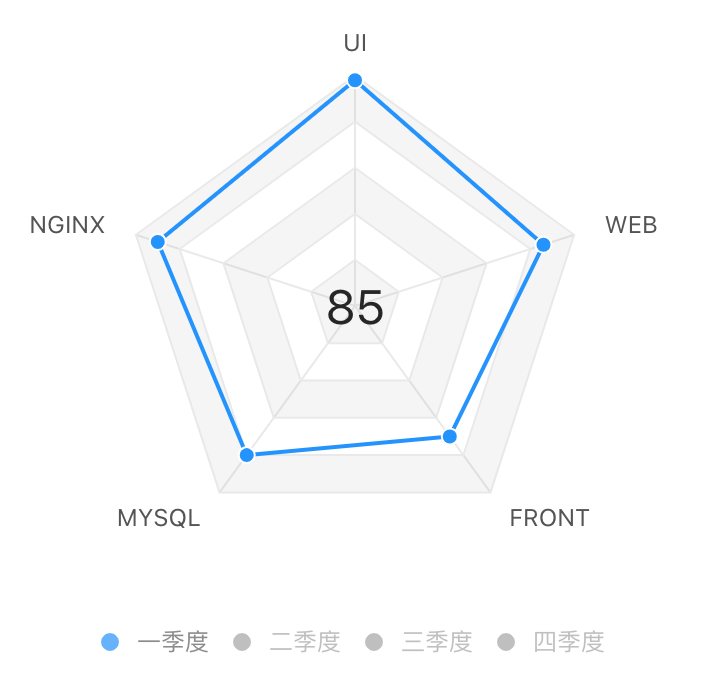Enable the 二季度 legend dot
Viewport: 716px width, 682px height.
(242, 642)
